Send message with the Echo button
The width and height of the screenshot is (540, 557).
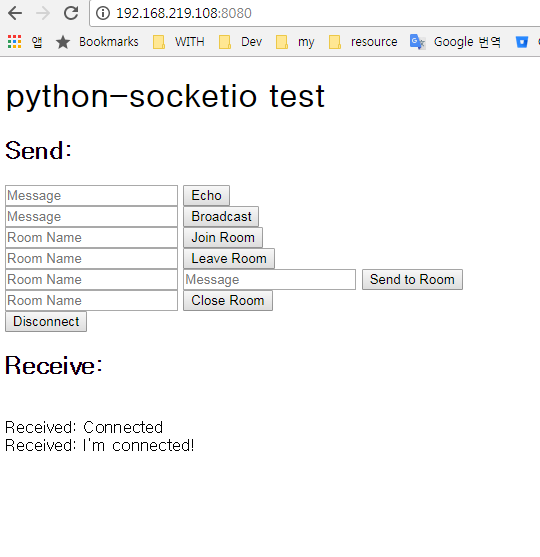(x=206, y=195)
